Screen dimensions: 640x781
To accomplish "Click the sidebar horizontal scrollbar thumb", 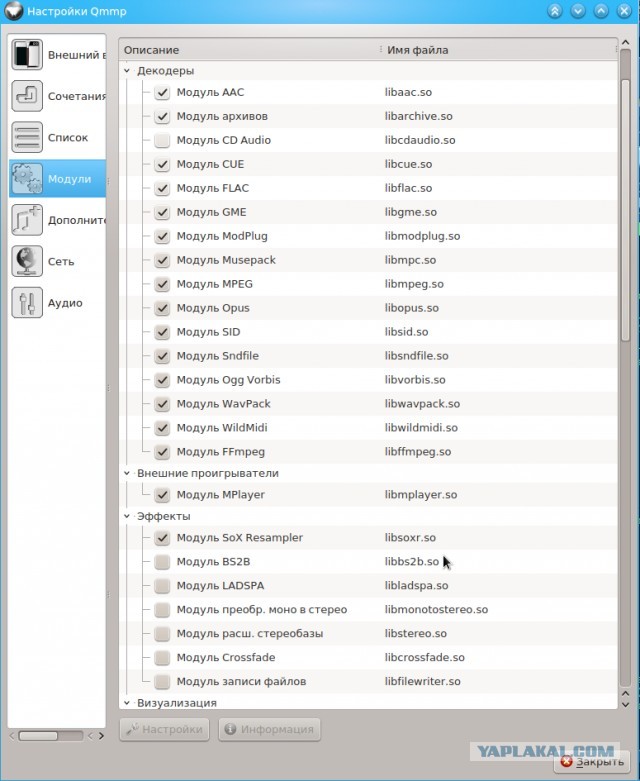I will point(38,736).
